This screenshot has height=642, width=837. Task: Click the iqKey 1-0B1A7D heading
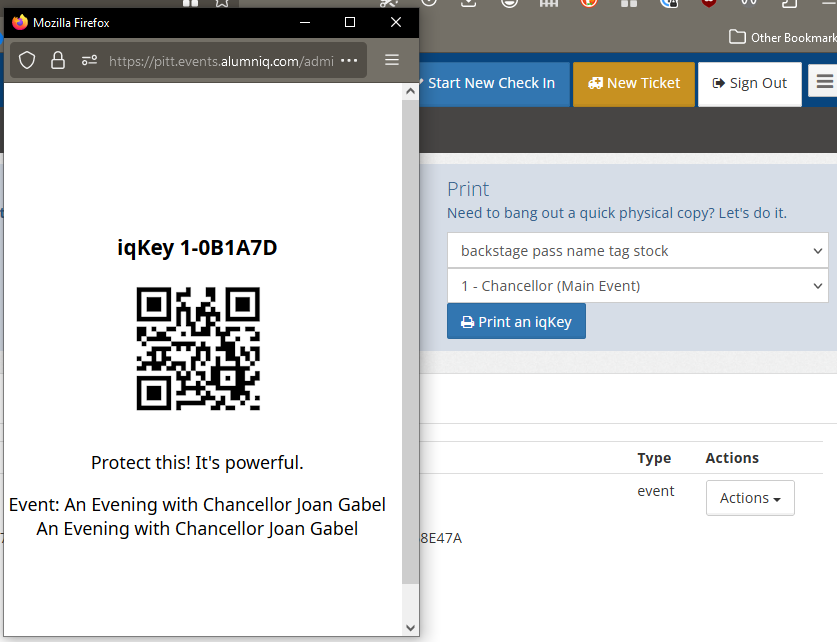coord(197,248)
